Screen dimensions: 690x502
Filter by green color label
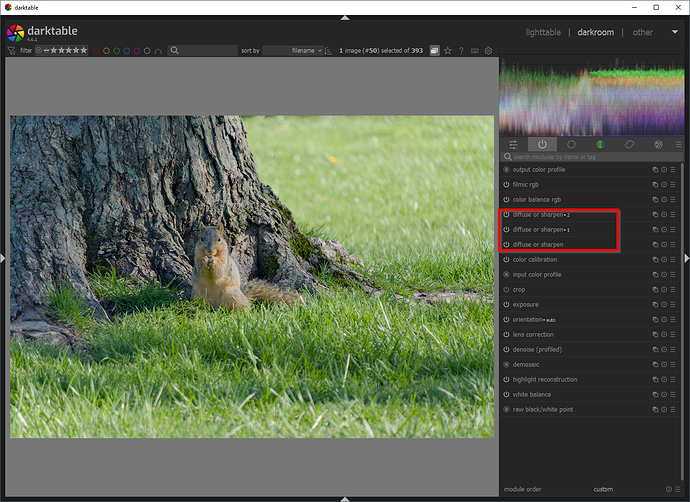pyautogui.click(x=117, y=51)
